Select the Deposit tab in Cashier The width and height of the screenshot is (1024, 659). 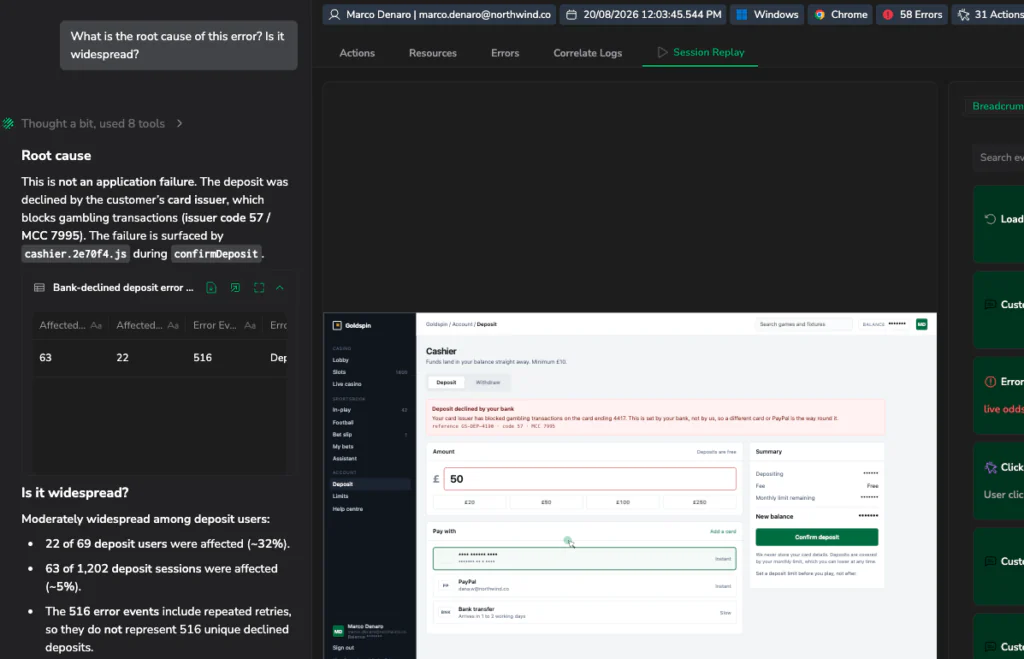click(x=446, y=383)
